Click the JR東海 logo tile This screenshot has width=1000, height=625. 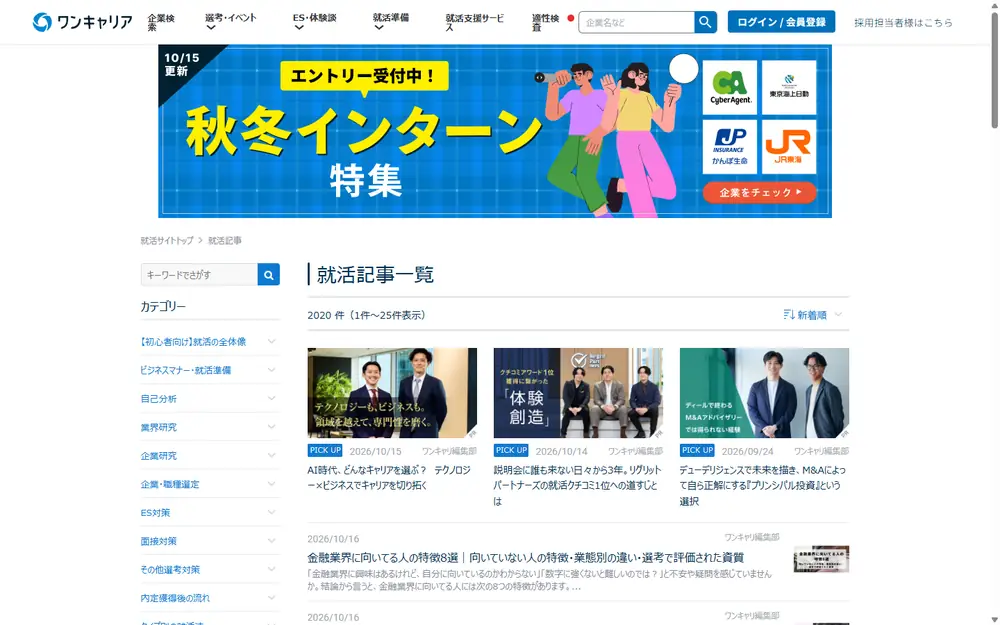(789, 147)
